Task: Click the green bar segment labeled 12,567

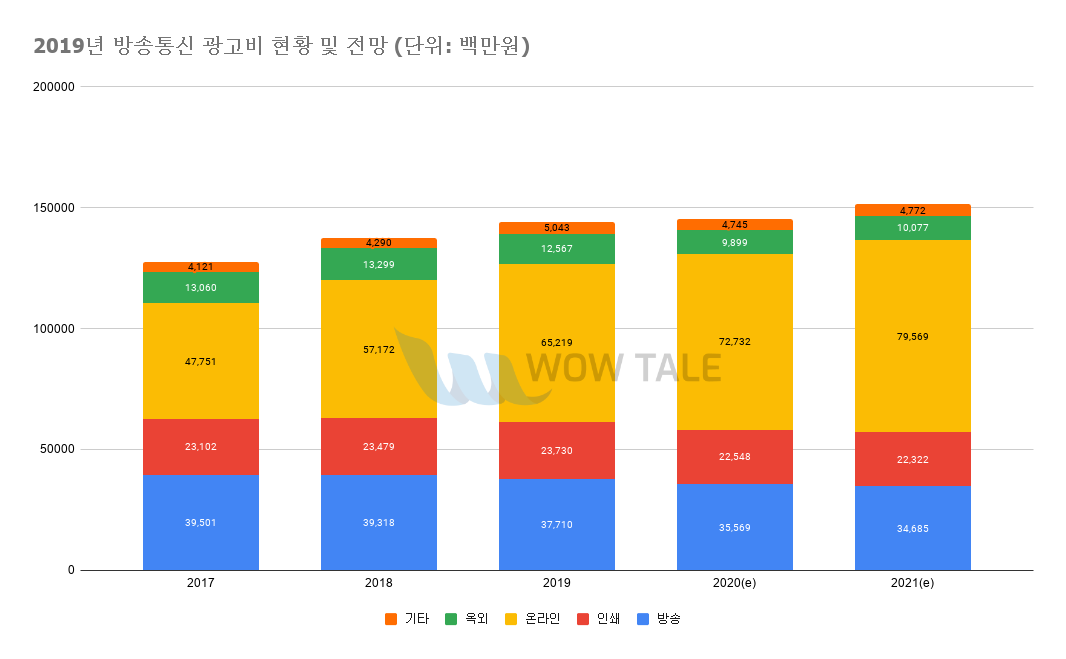Action: pos(557,249)
